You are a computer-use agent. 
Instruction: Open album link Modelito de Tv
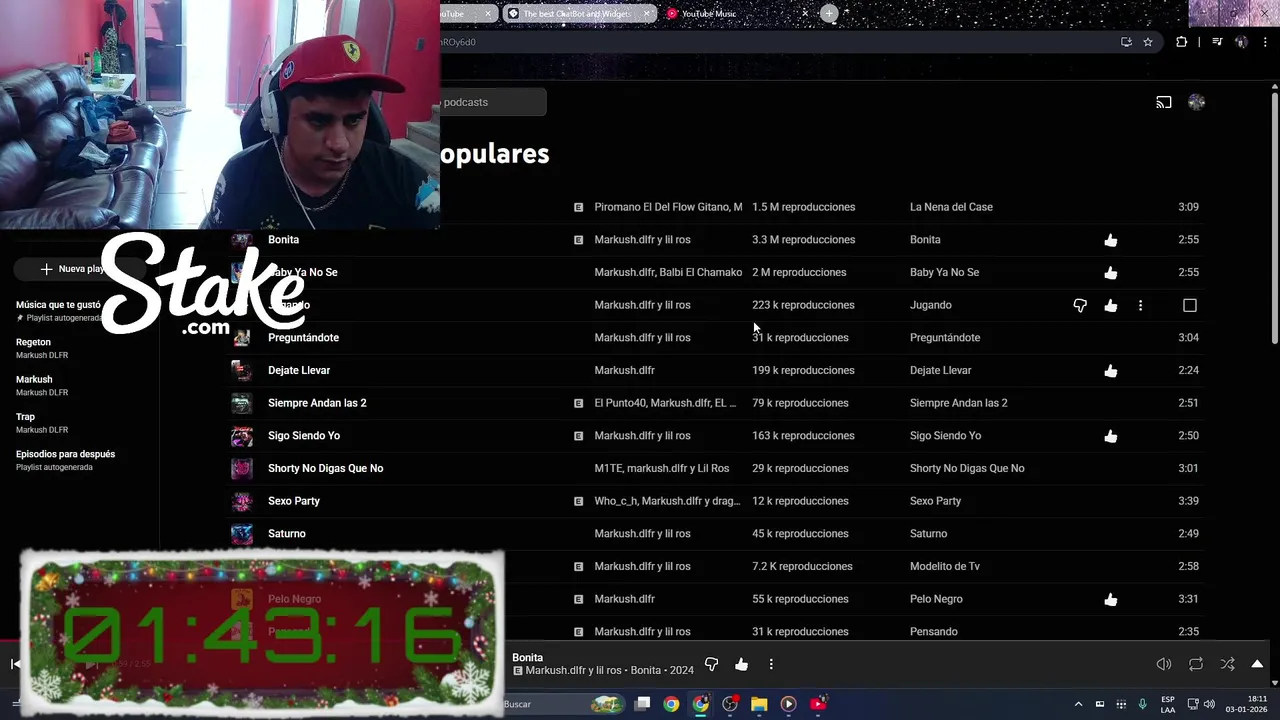point(945,566)
